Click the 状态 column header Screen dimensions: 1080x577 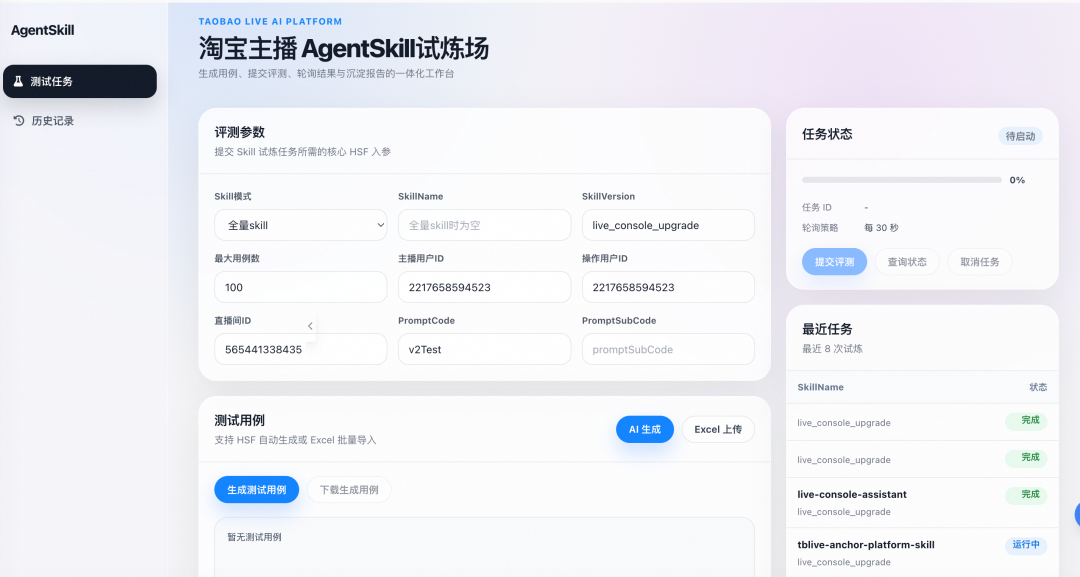pos(1038,387)
